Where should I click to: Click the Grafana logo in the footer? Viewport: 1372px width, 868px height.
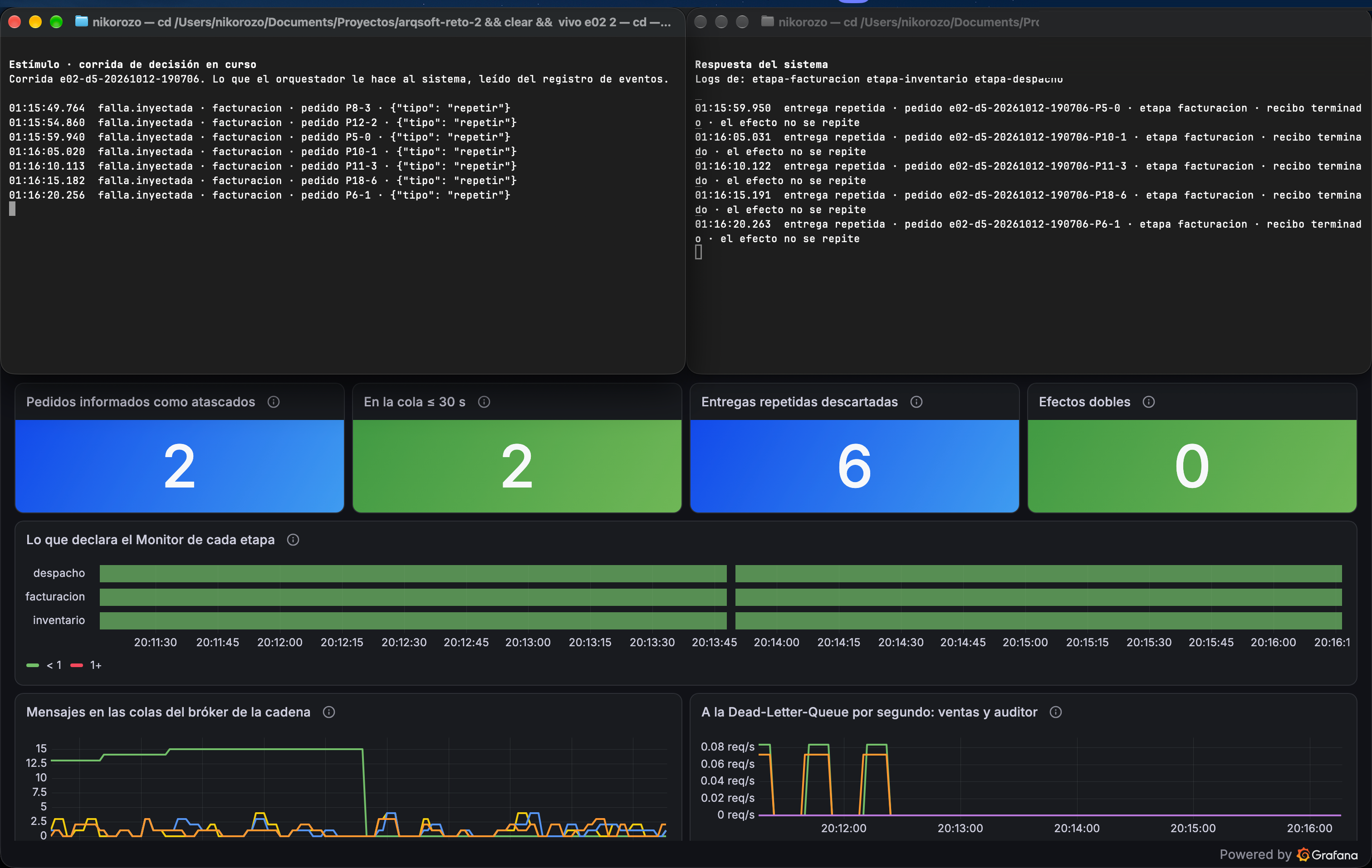tap(1327, 855)
